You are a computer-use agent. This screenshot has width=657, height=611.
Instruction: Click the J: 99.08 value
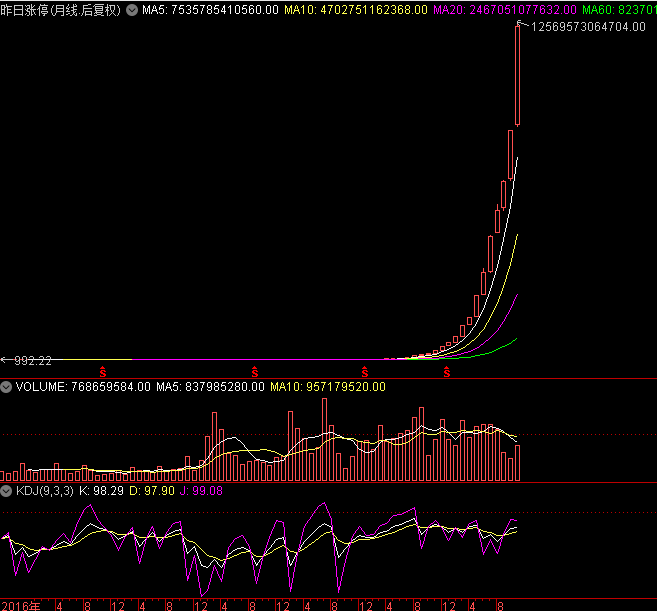[201, 491]
